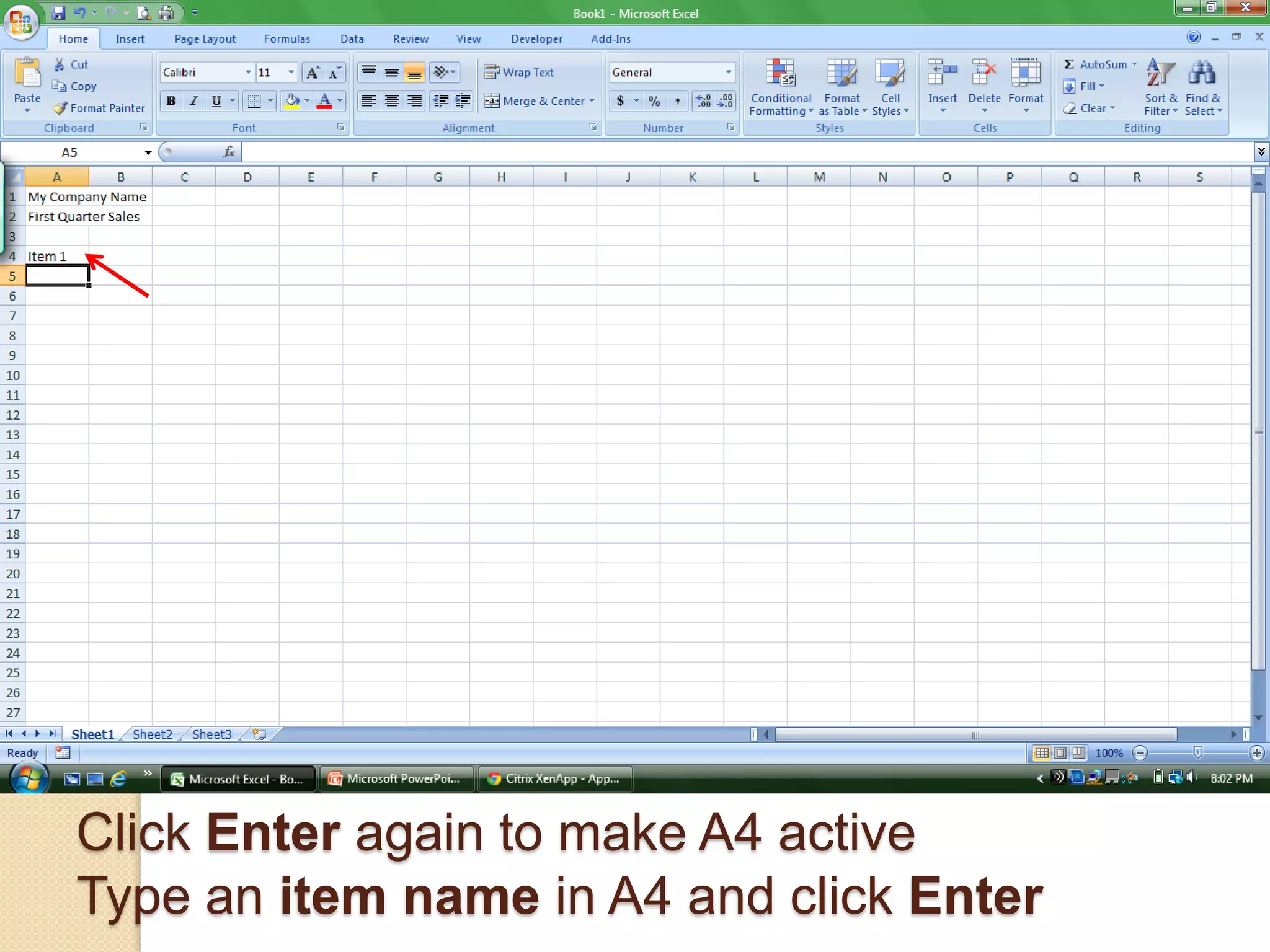Click the Center alignment icon

click(x=392, y=101)
